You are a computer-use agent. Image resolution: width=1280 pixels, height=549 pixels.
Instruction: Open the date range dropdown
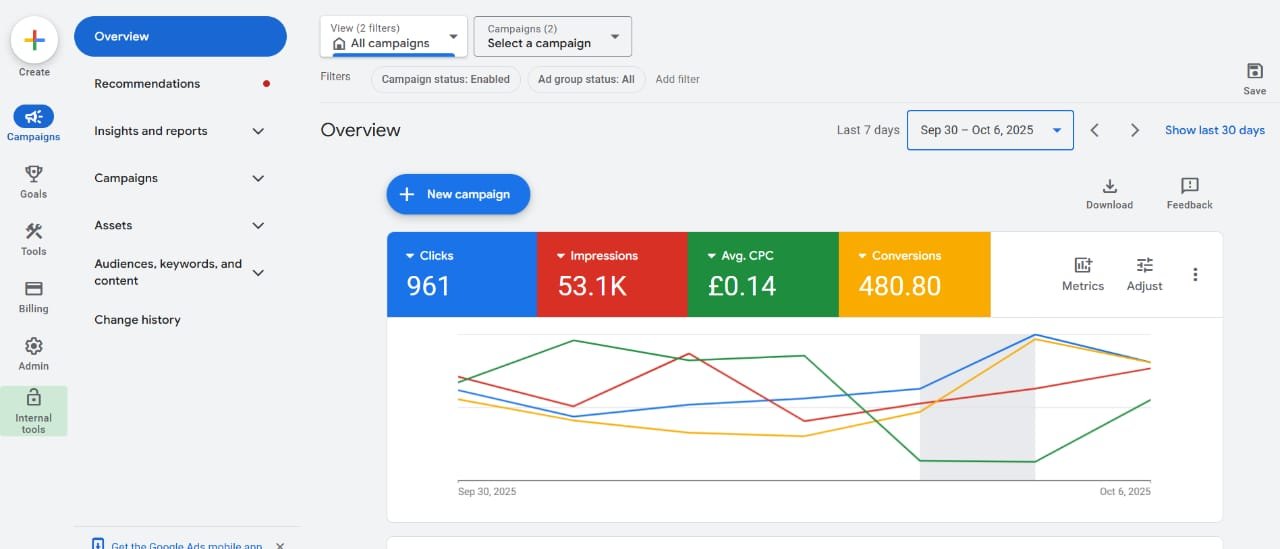(x=990, y=130)
